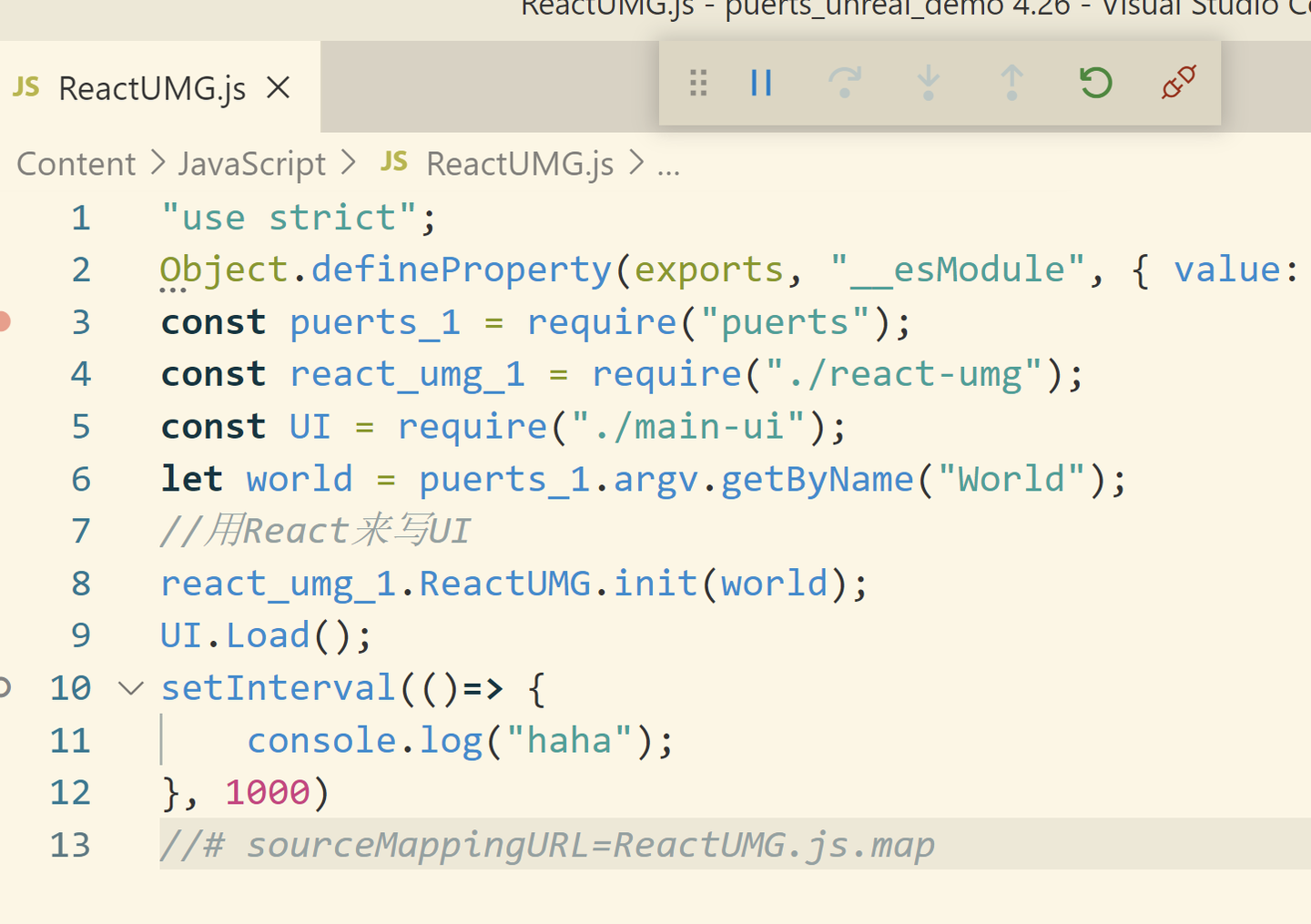Click ReactUMG.js in the breadcrumb bar

[519, 163]
